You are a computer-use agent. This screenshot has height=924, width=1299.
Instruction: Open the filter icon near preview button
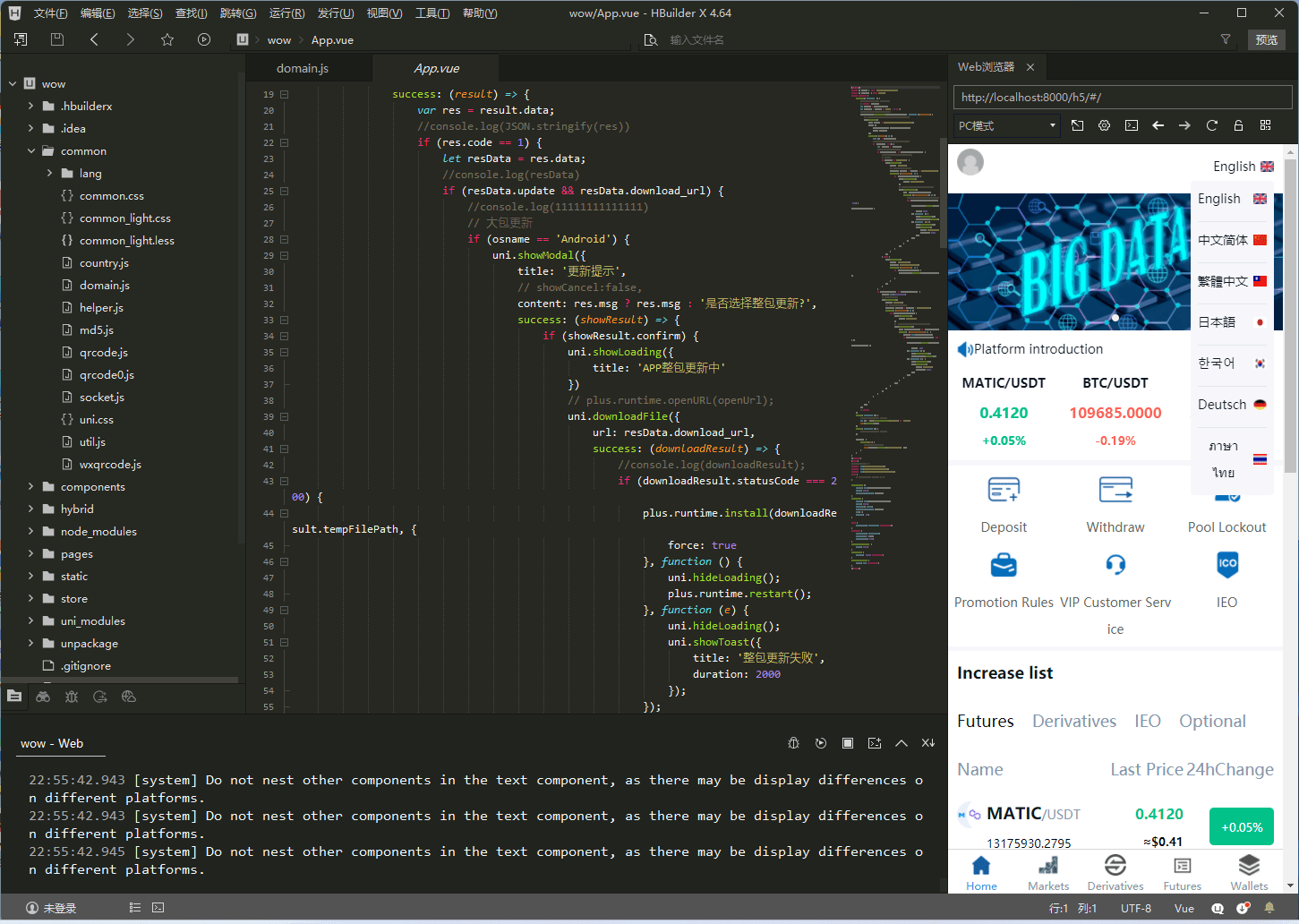click(x=1226, y=39)
